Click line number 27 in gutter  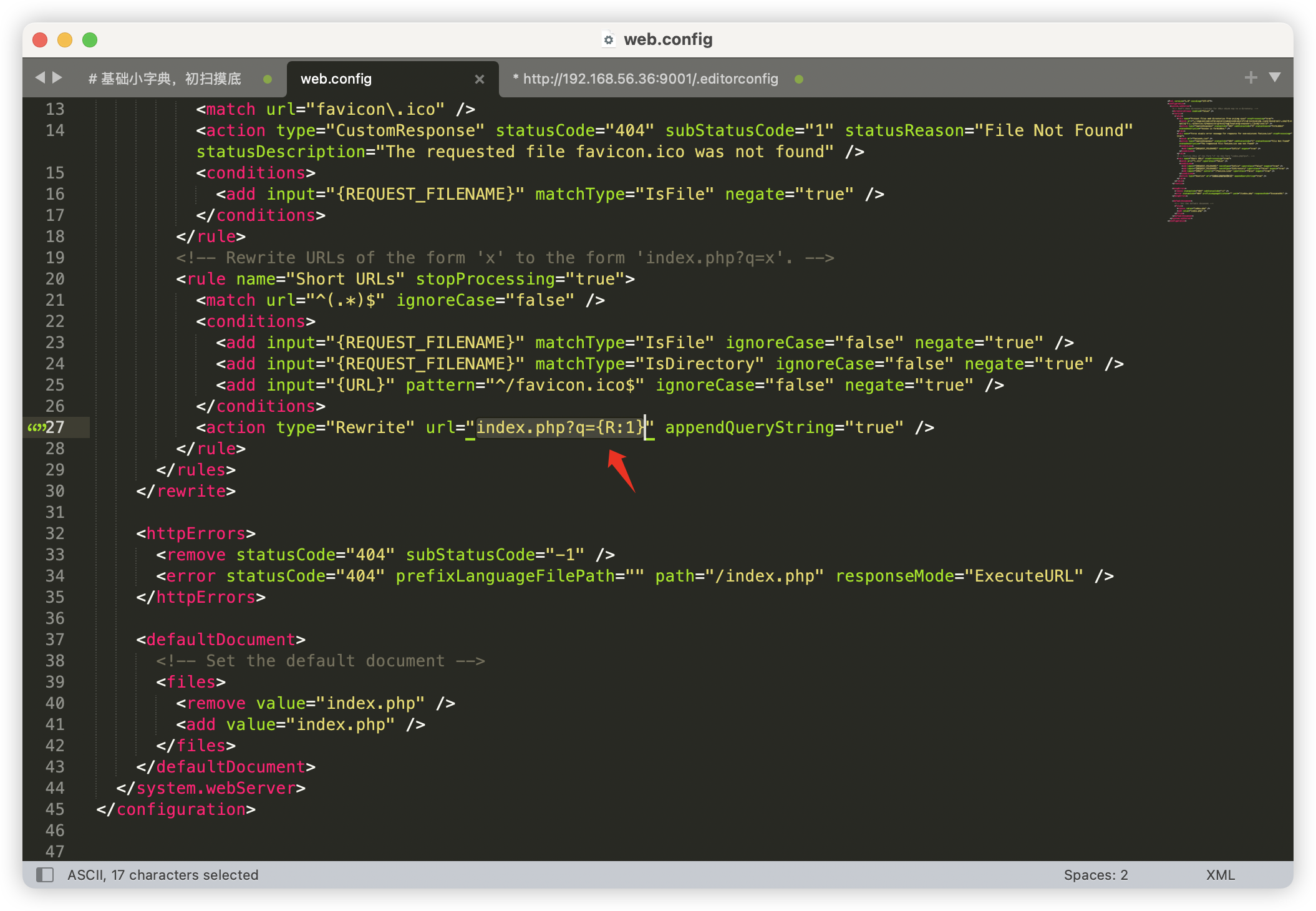tap(55, 427)
